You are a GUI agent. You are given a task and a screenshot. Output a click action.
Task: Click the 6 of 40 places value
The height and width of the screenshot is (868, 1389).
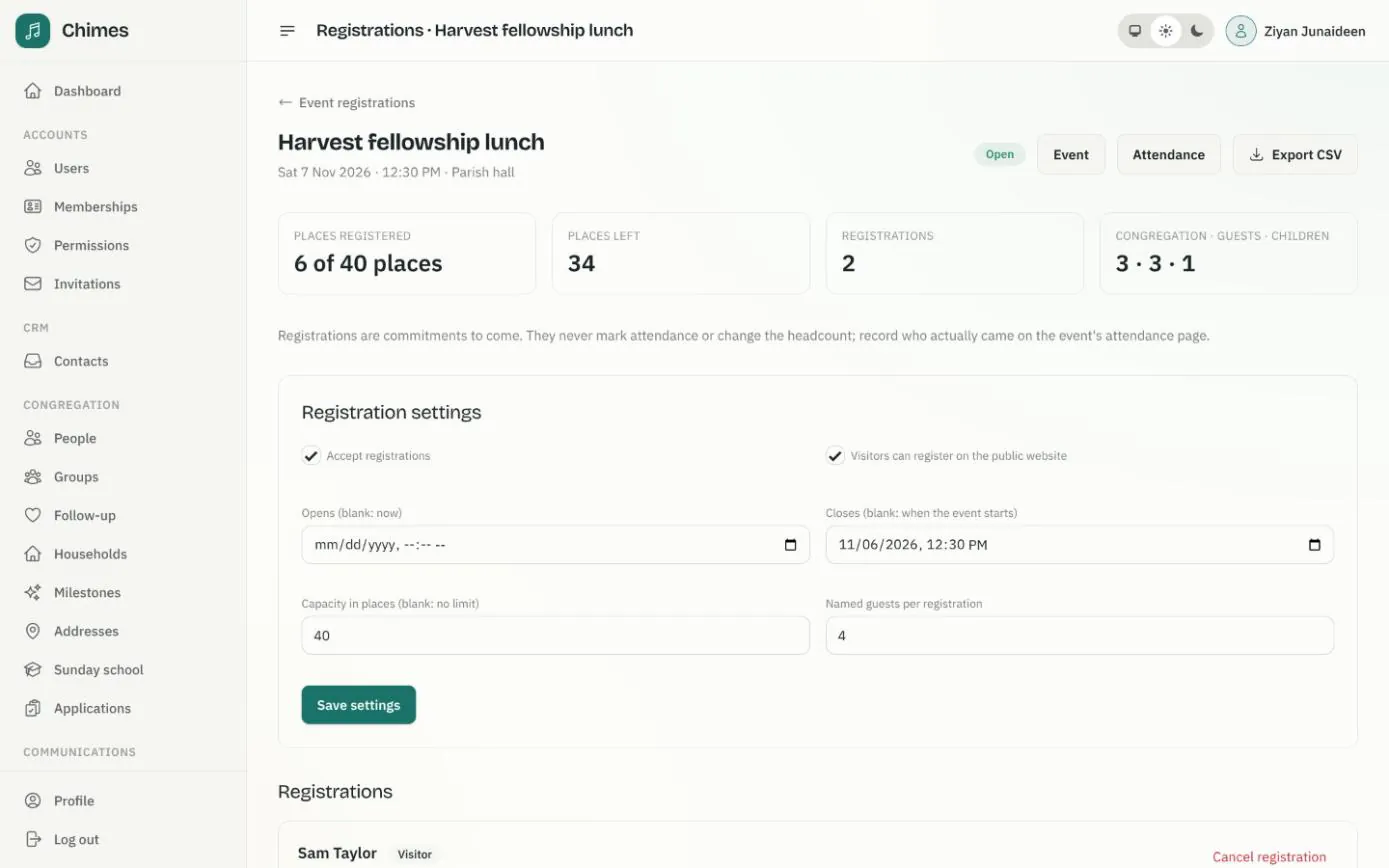368,264
